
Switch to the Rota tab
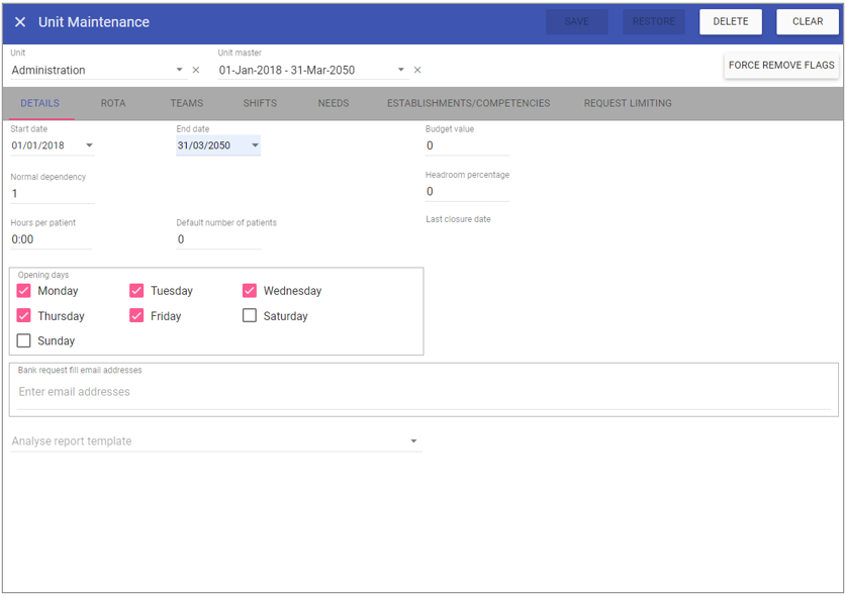[x=113, y=103]
